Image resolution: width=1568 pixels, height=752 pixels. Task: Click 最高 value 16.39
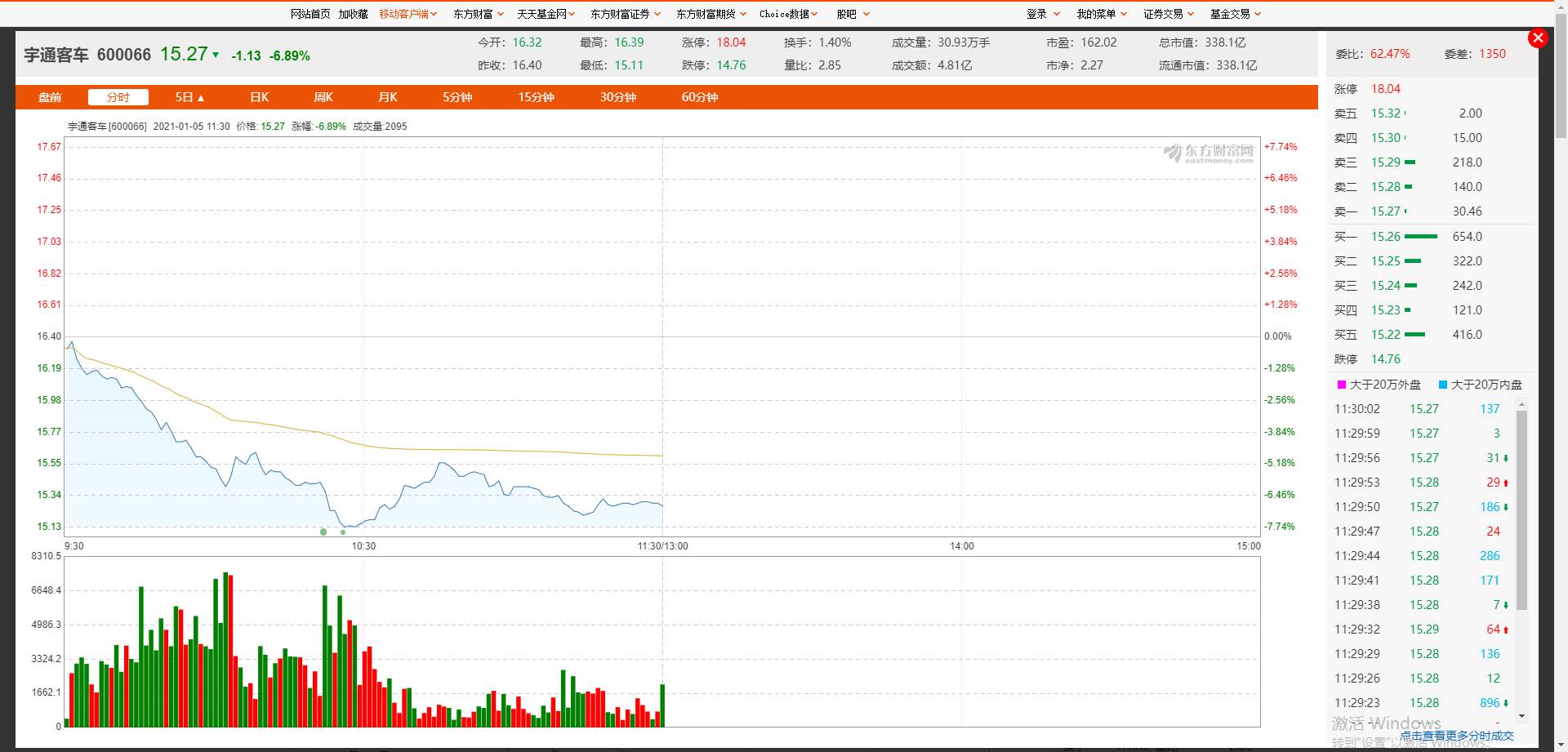tap(629, 42)
